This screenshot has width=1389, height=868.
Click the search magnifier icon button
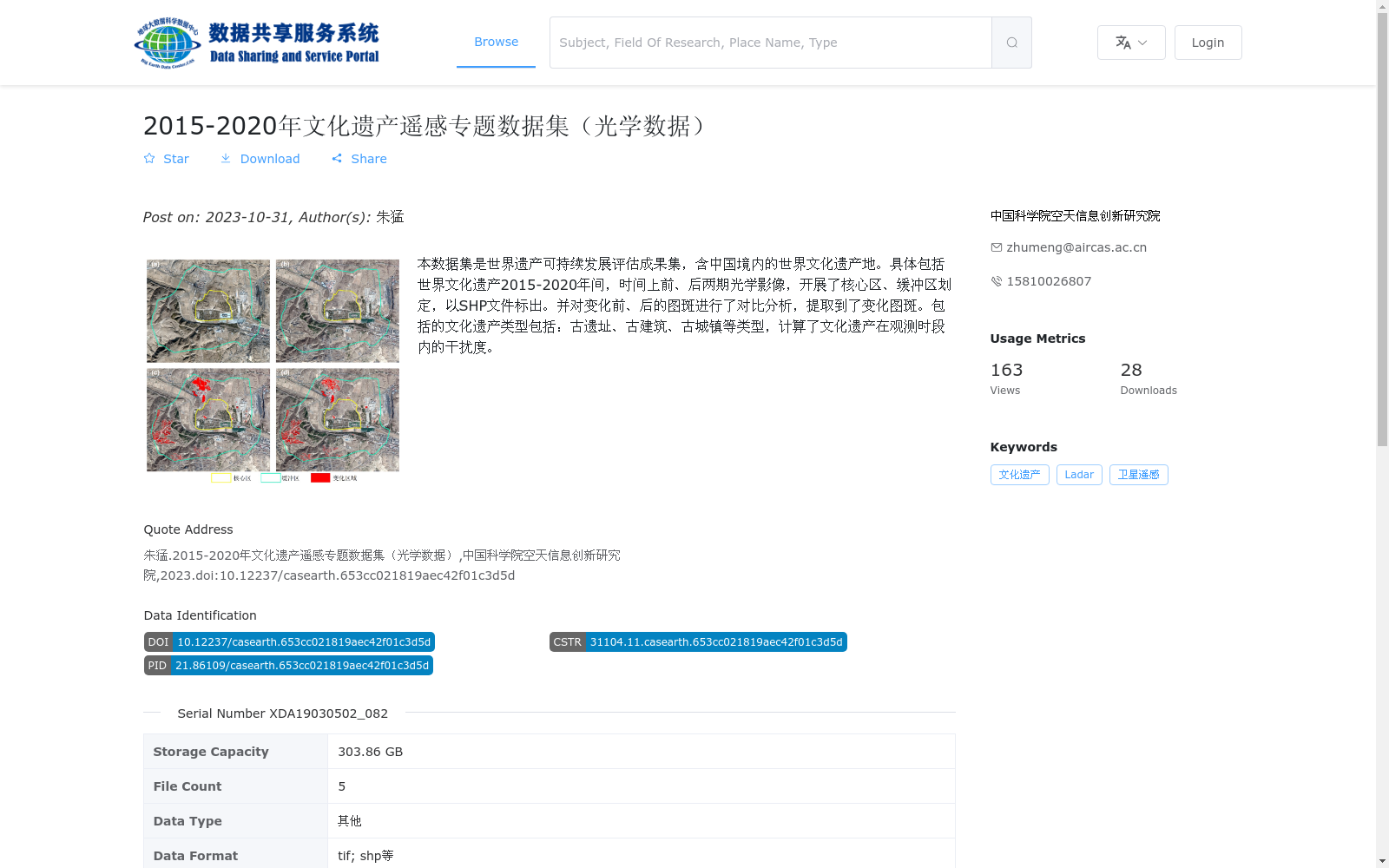coord(1011,43)
